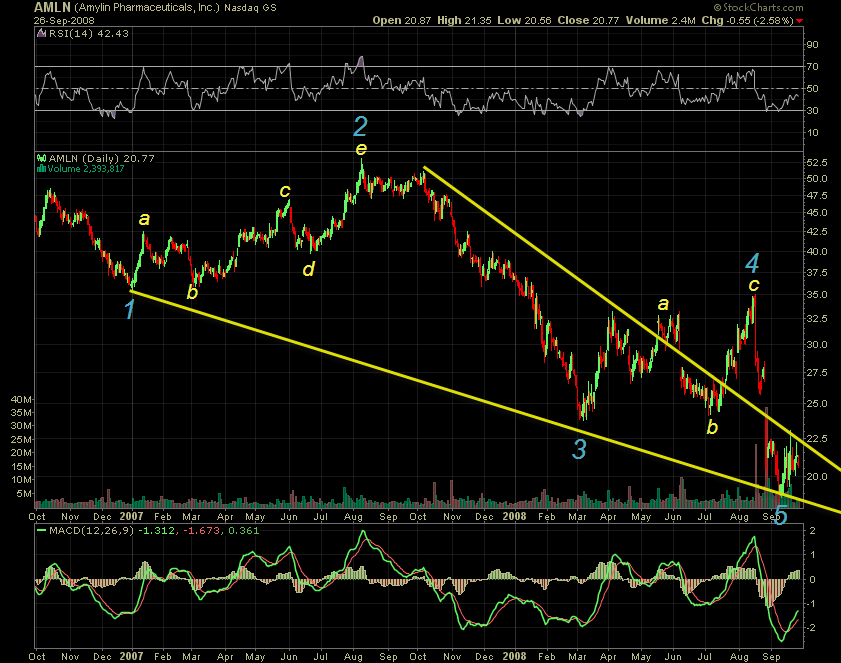
Task: Click the 20.0 price axis label
Action: coord(816,476)
